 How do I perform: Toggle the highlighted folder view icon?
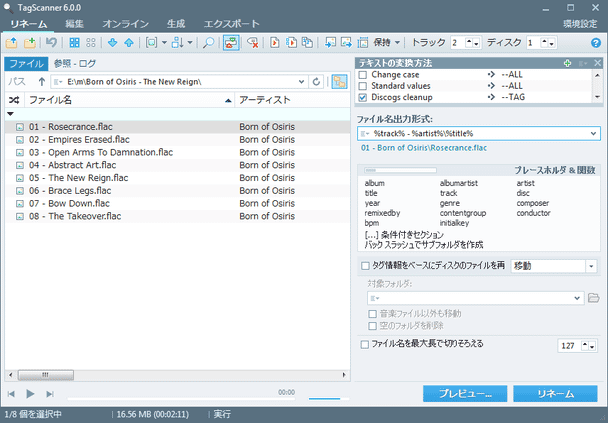[x=231, y=43]
